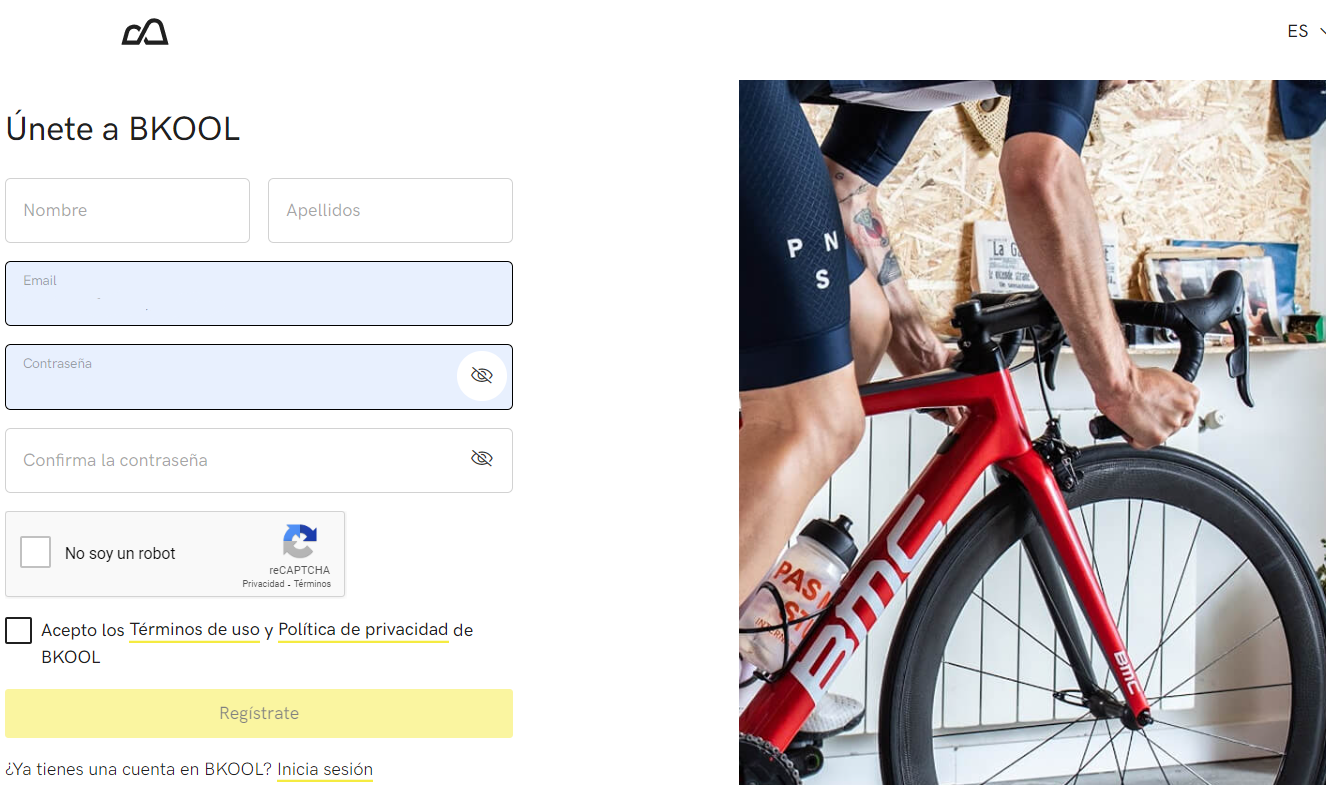The width and height of the screenshot is (1326, 785).
Task: Open the Términos de uso link
Action: [x=195, y=630]
